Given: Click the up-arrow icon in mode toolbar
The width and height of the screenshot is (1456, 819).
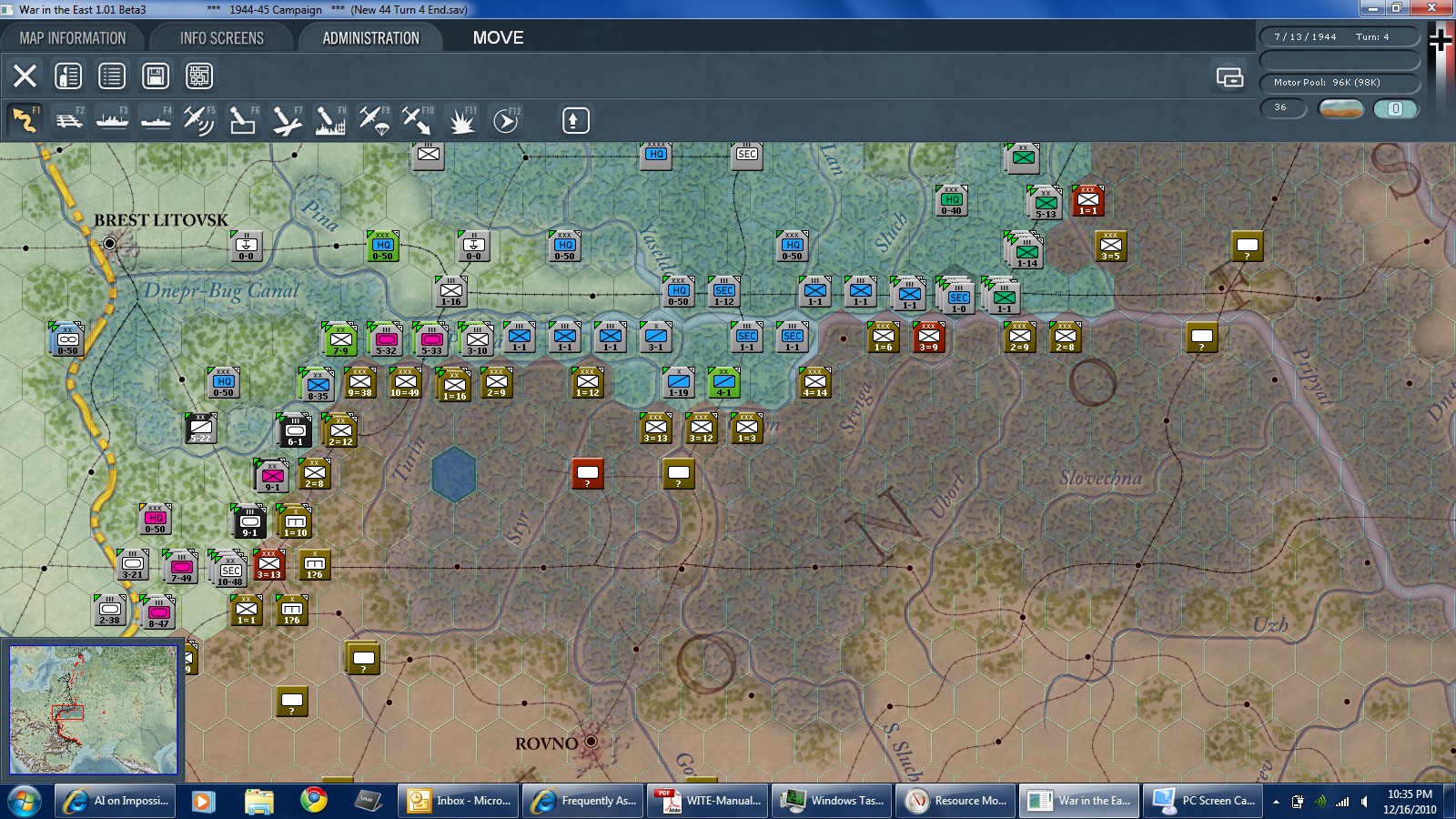Looking at the screenshot, I should pyautogui.click(x=575, y=120).
